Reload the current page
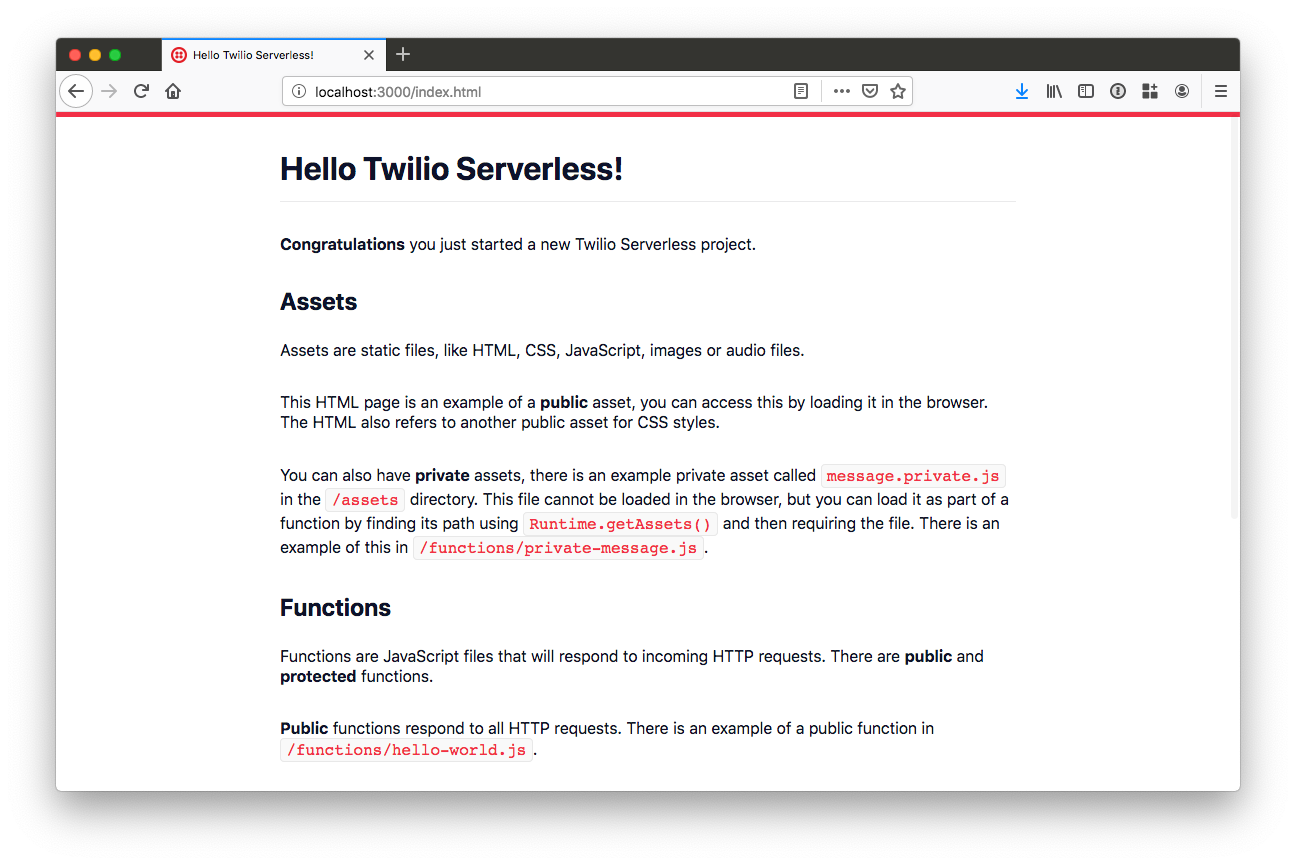The image size is (1296, 865). [x=141, y=91]
